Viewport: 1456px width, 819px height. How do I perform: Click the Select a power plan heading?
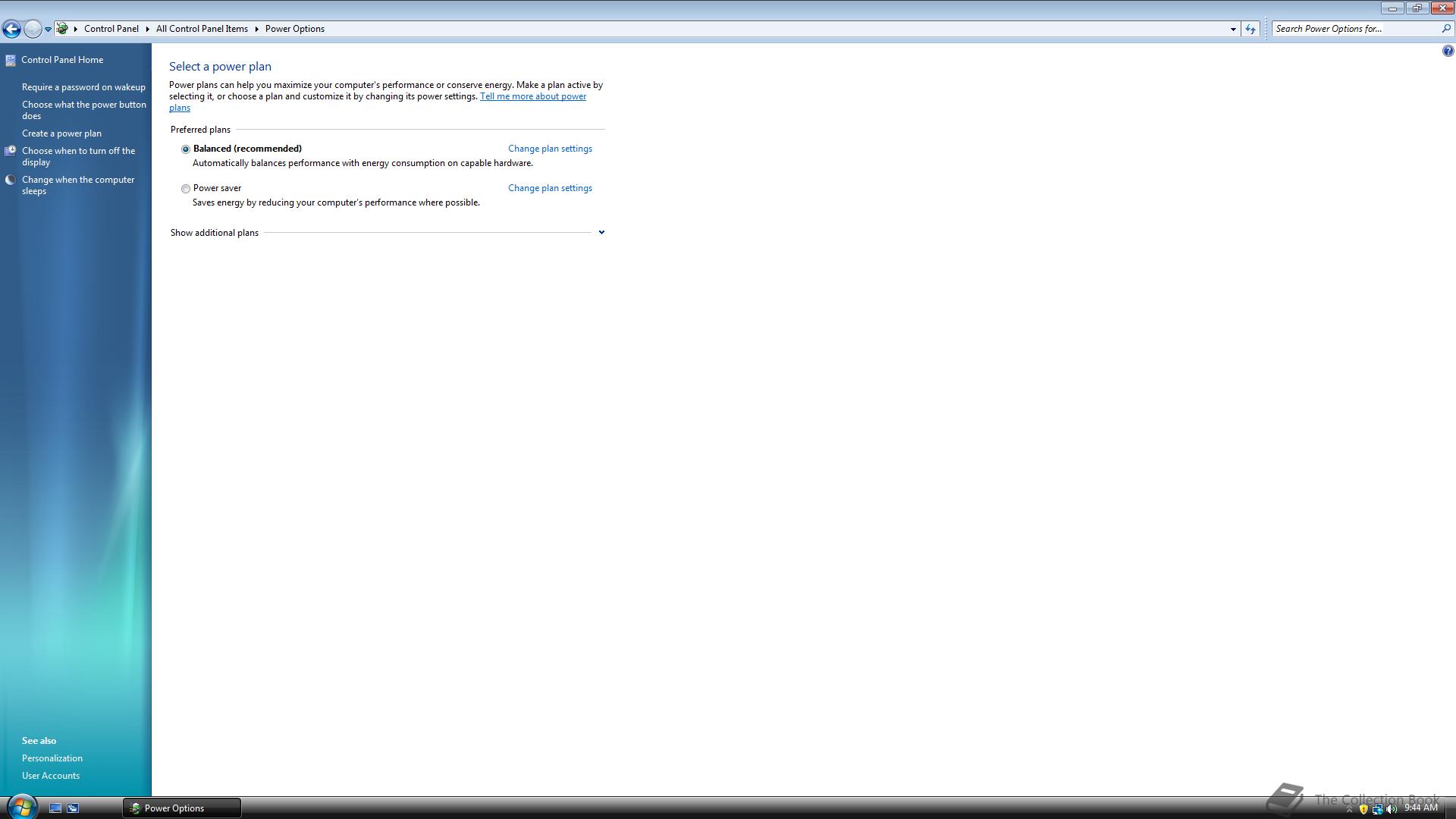coord(220,67)
